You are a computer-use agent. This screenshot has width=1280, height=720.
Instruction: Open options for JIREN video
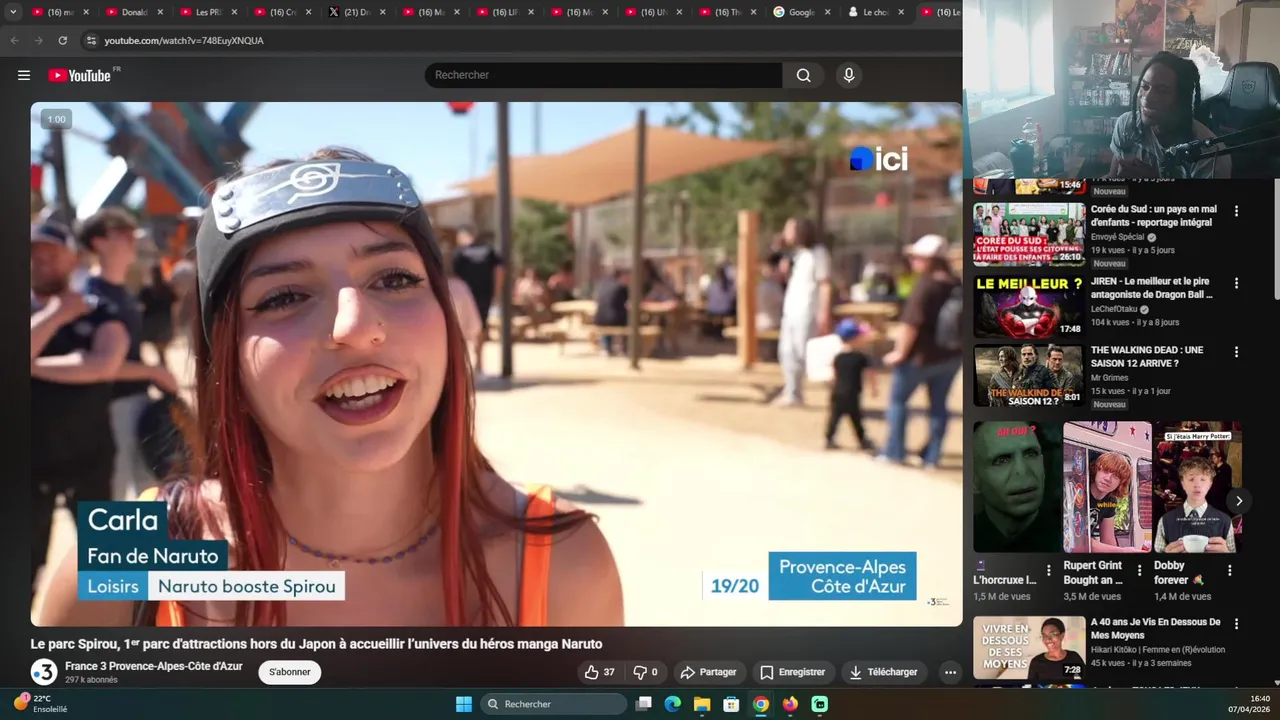click(x=1236, y=283)
